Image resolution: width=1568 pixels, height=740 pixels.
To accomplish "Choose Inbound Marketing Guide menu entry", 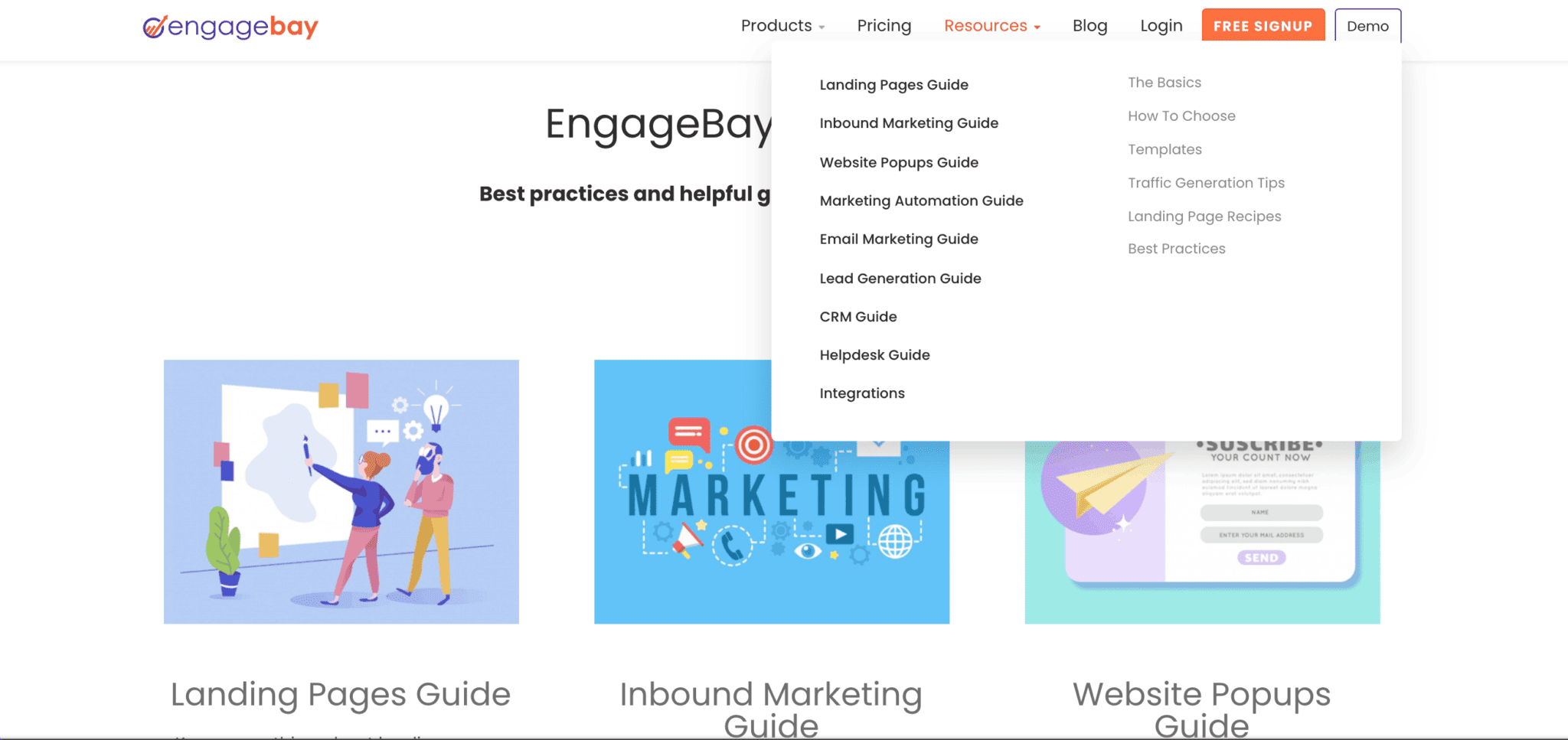I will point(909,123).
